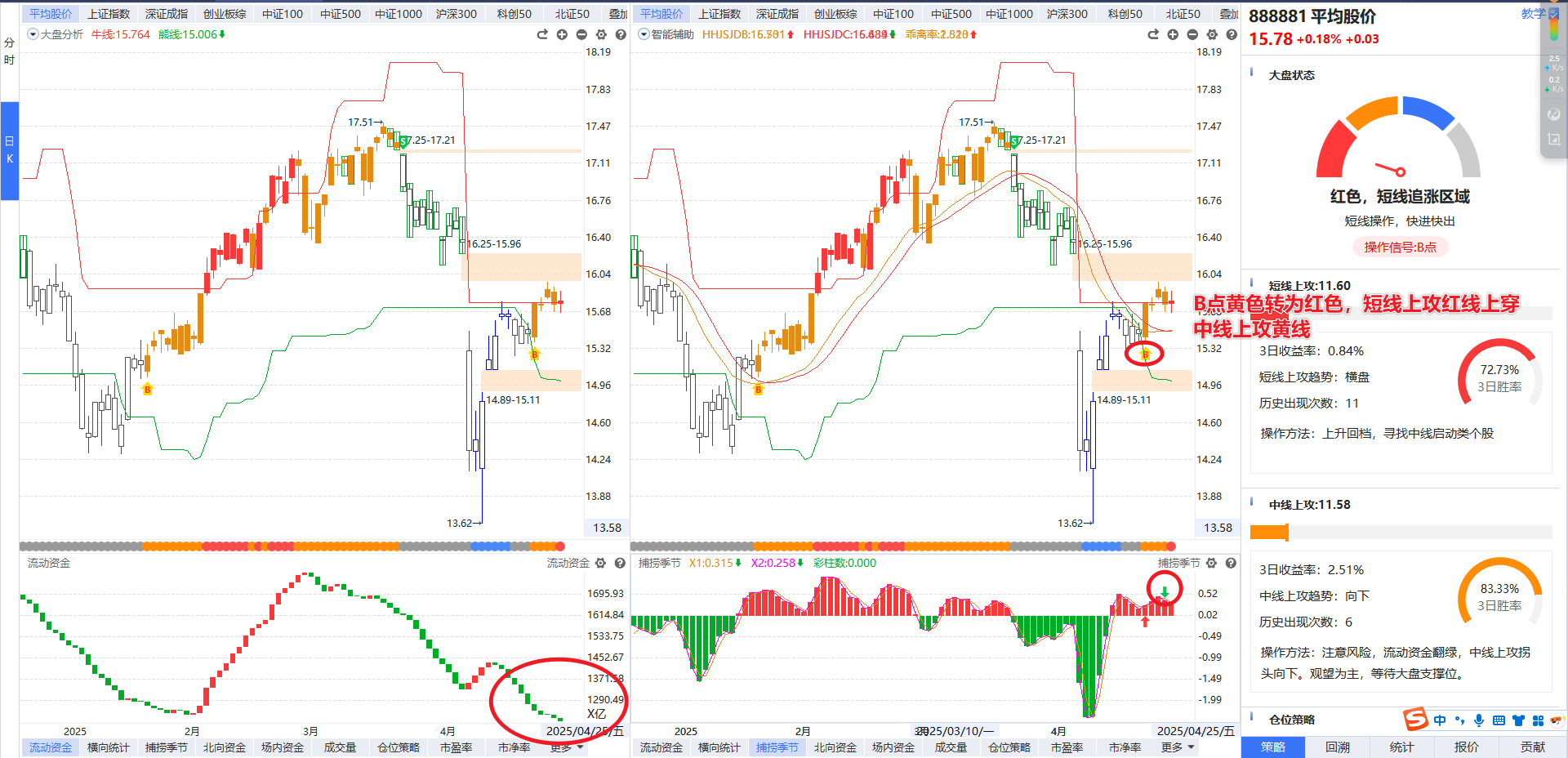Show 市盈率 indicator under left sub-chart
Screen dimensions: 1568x758
(x=457, y=747)
